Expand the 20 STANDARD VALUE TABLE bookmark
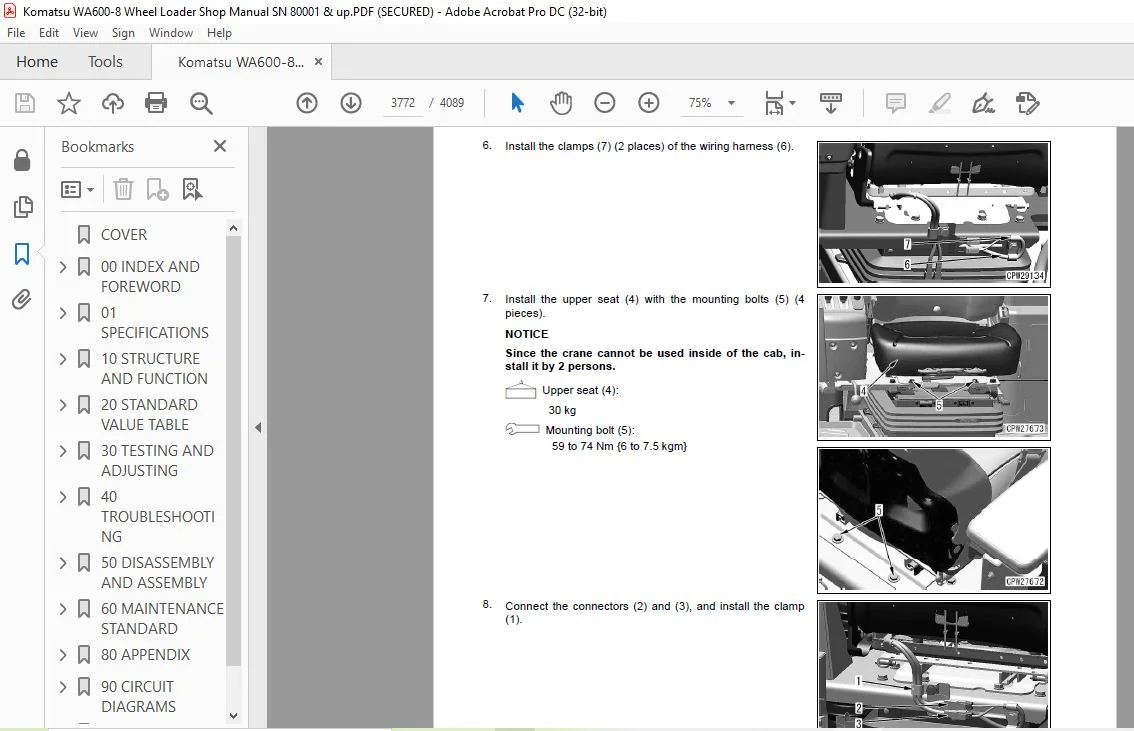 [63, 405]
